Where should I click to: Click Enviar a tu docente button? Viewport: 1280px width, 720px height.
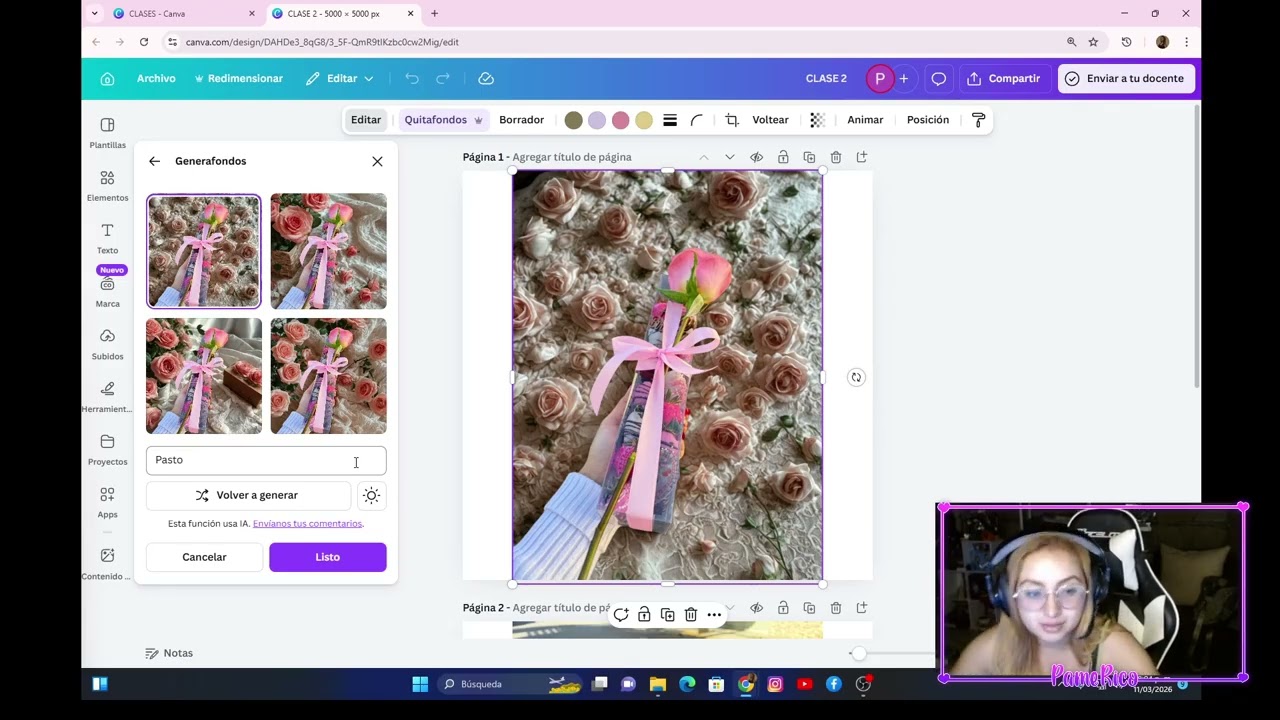pyautogui.click(x=1126, y=78)
